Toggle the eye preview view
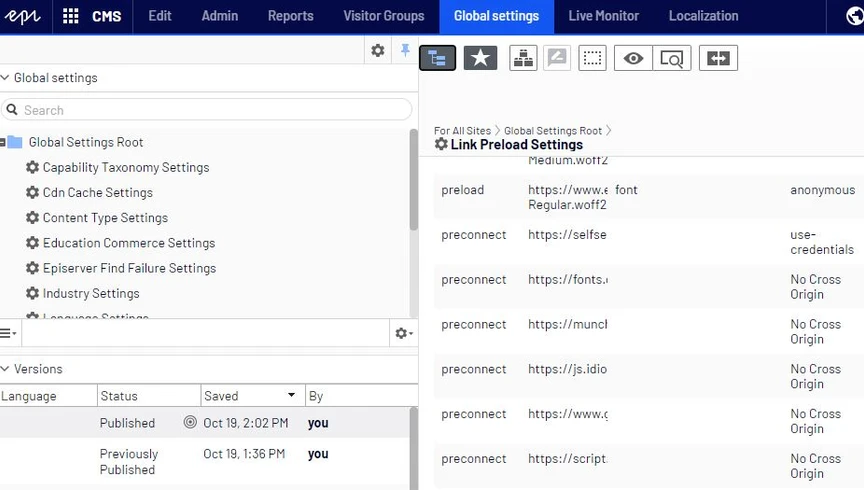Viewport: 864px width, 490px height. (633, 58)
